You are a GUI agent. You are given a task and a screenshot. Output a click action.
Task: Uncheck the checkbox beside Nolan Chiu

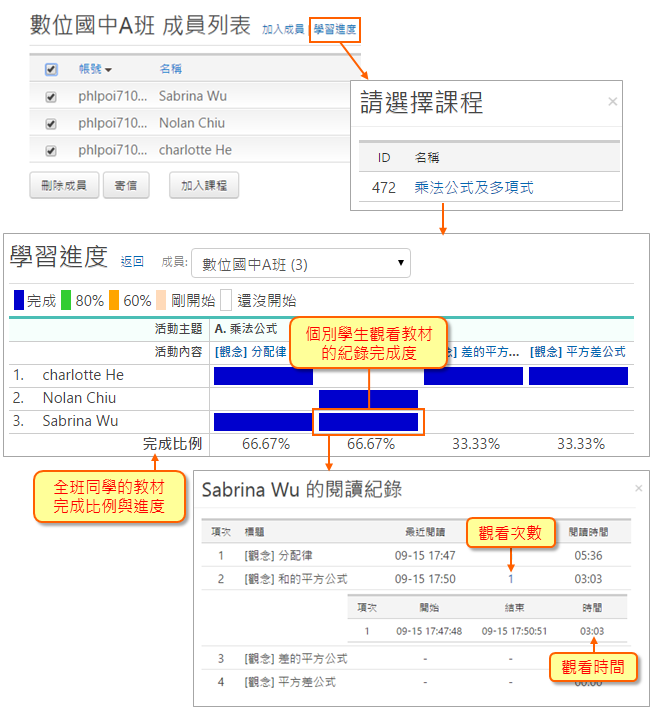click(x=51, y=123)
